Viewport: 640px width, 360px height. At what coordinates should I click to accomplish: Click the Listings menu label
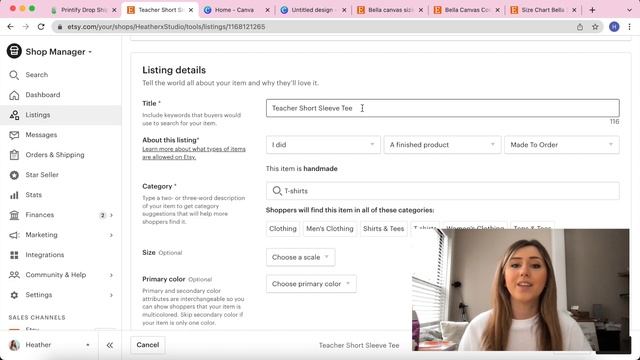pos(38,115)
